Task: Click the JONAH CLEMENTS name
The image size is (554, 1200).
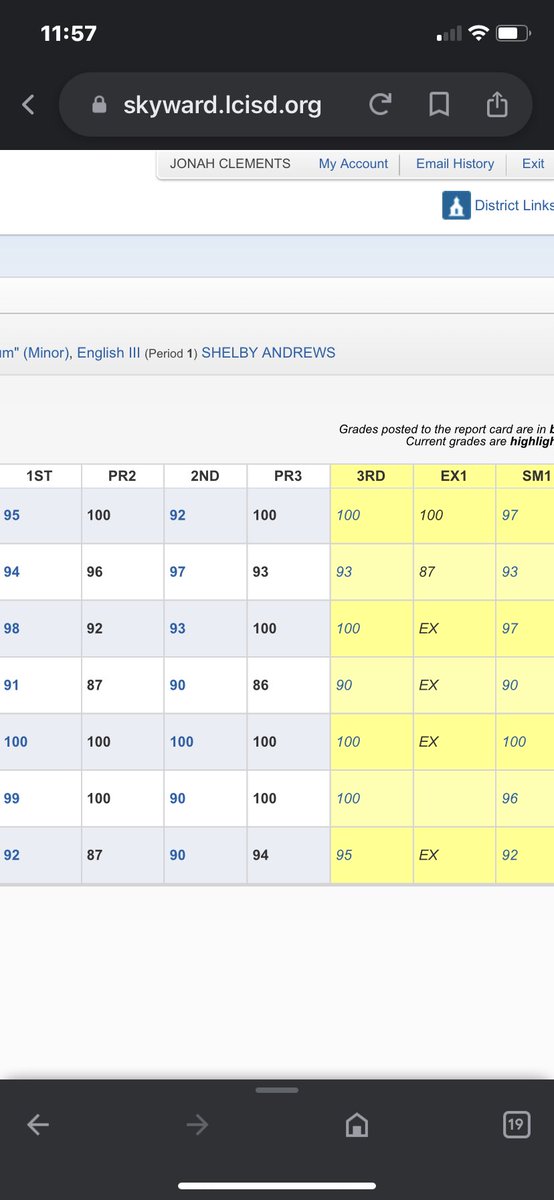Action: 230,163
